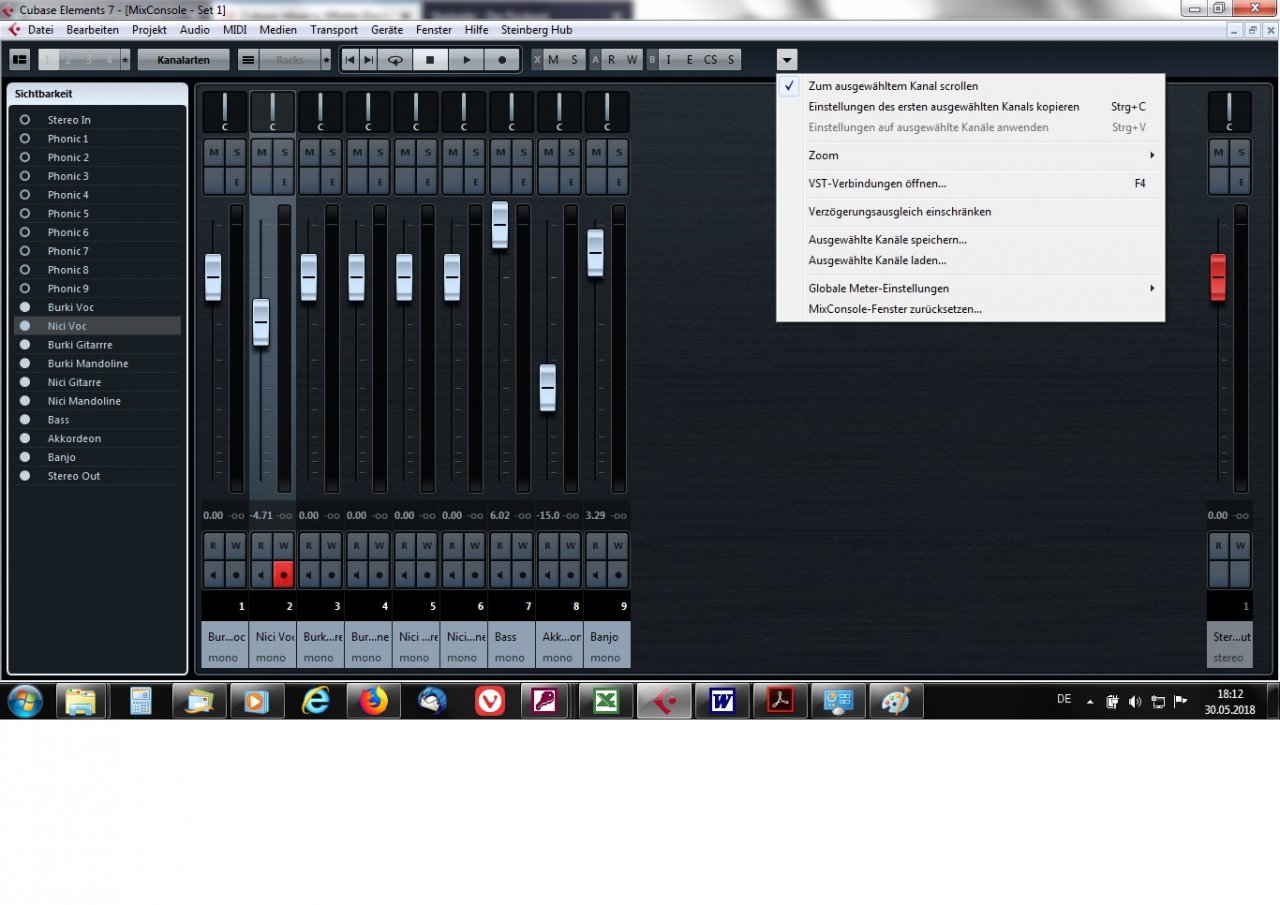Open Excel from the taskbar
Screen dimensions: 1280x905
tap(606, 701)
